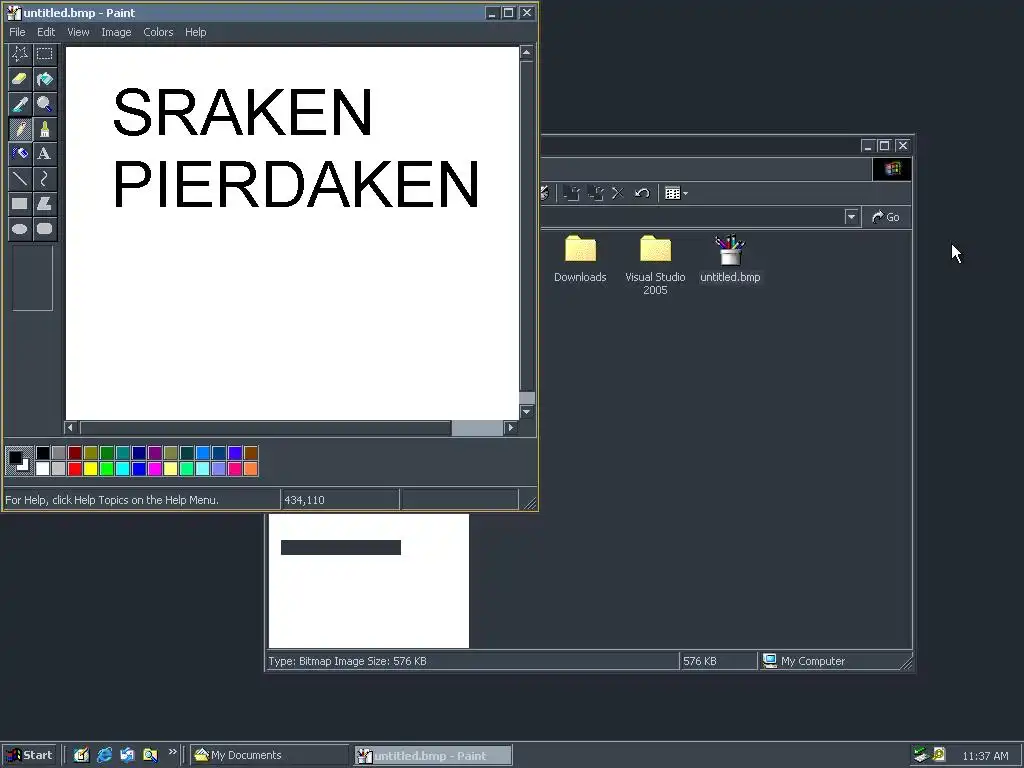Choose the Eraser tool
Image resolution: width=1024 pixels, height=768 pixels.
tap(20, 79)
